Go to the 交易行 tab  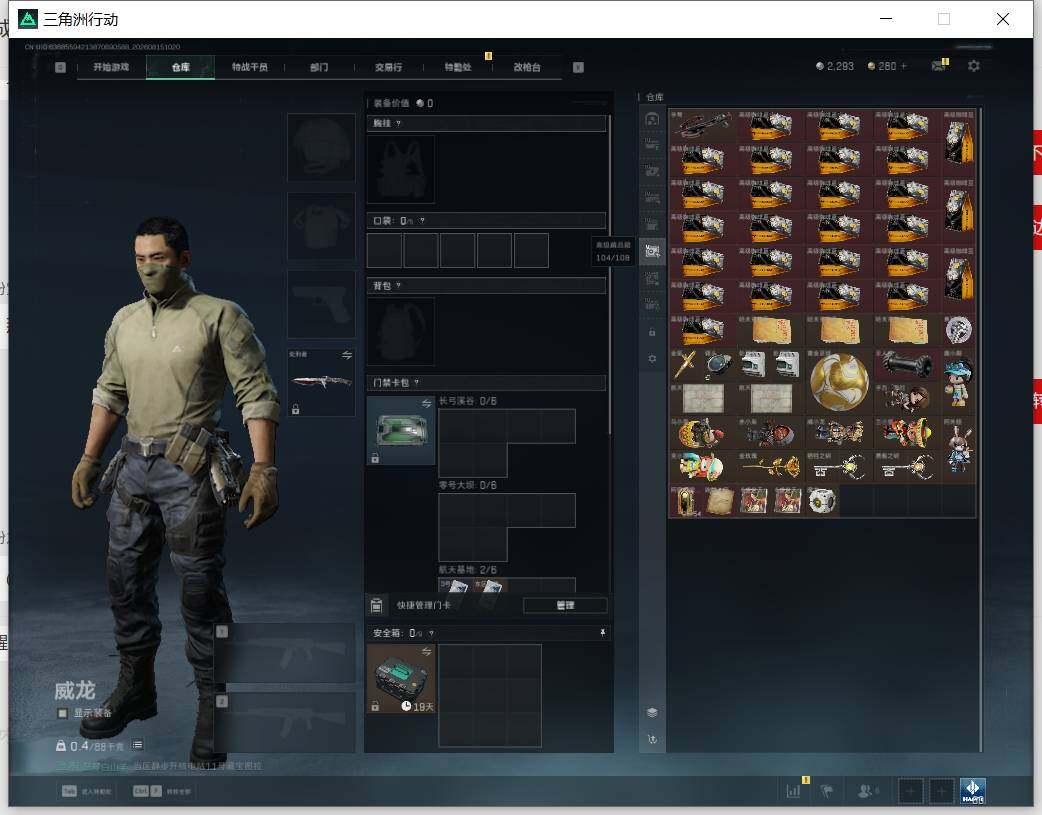pyautogui.click(x=388, y=67)
